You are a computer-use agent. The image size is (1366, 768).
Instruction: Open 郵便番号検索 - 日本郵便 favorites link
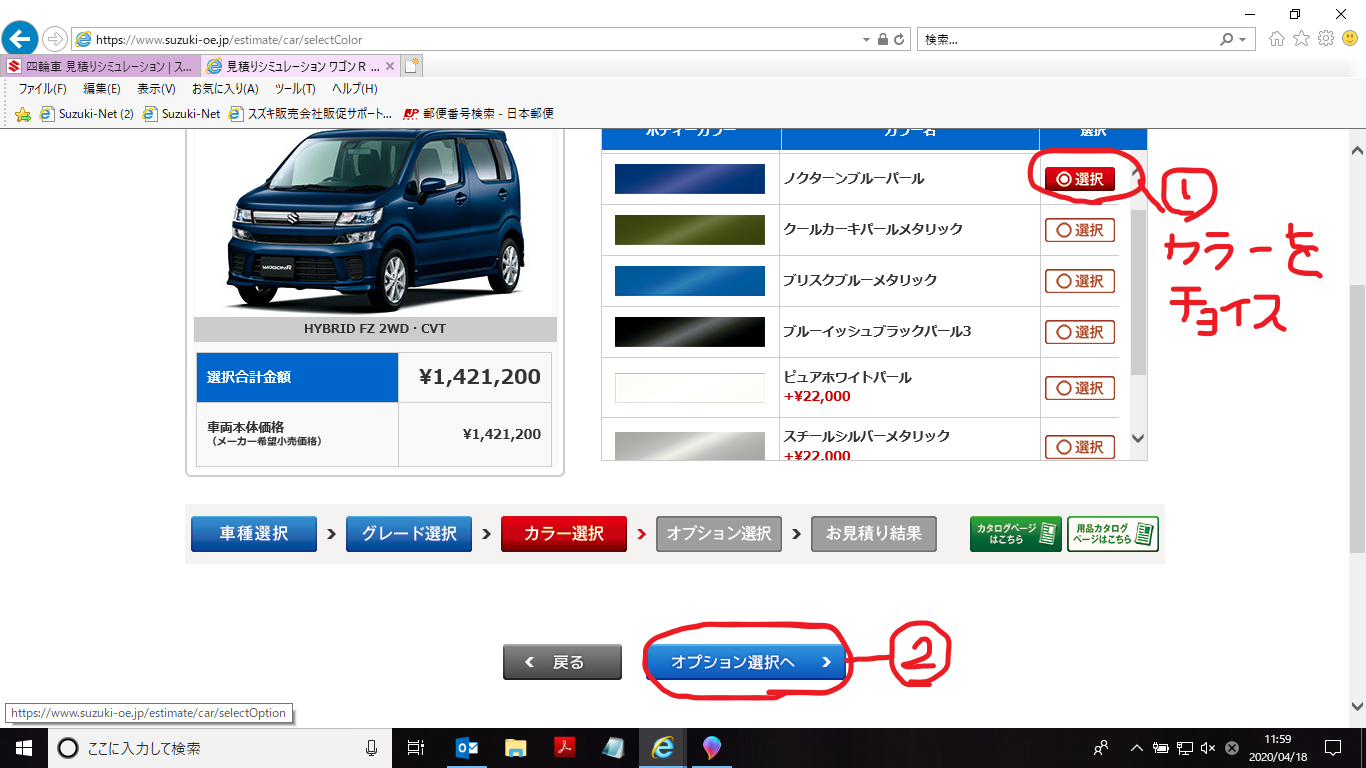478,114
